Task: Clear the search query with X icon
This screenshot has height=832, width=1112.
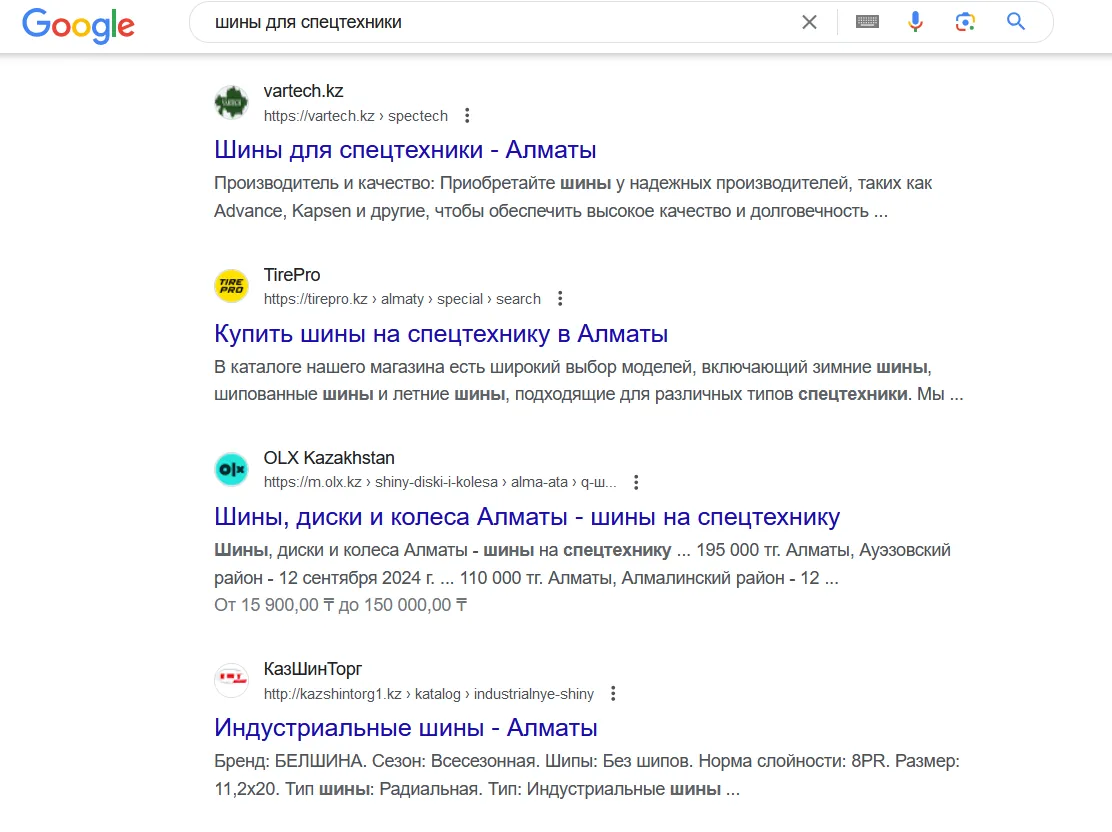Action: click(x=809, y=22)
